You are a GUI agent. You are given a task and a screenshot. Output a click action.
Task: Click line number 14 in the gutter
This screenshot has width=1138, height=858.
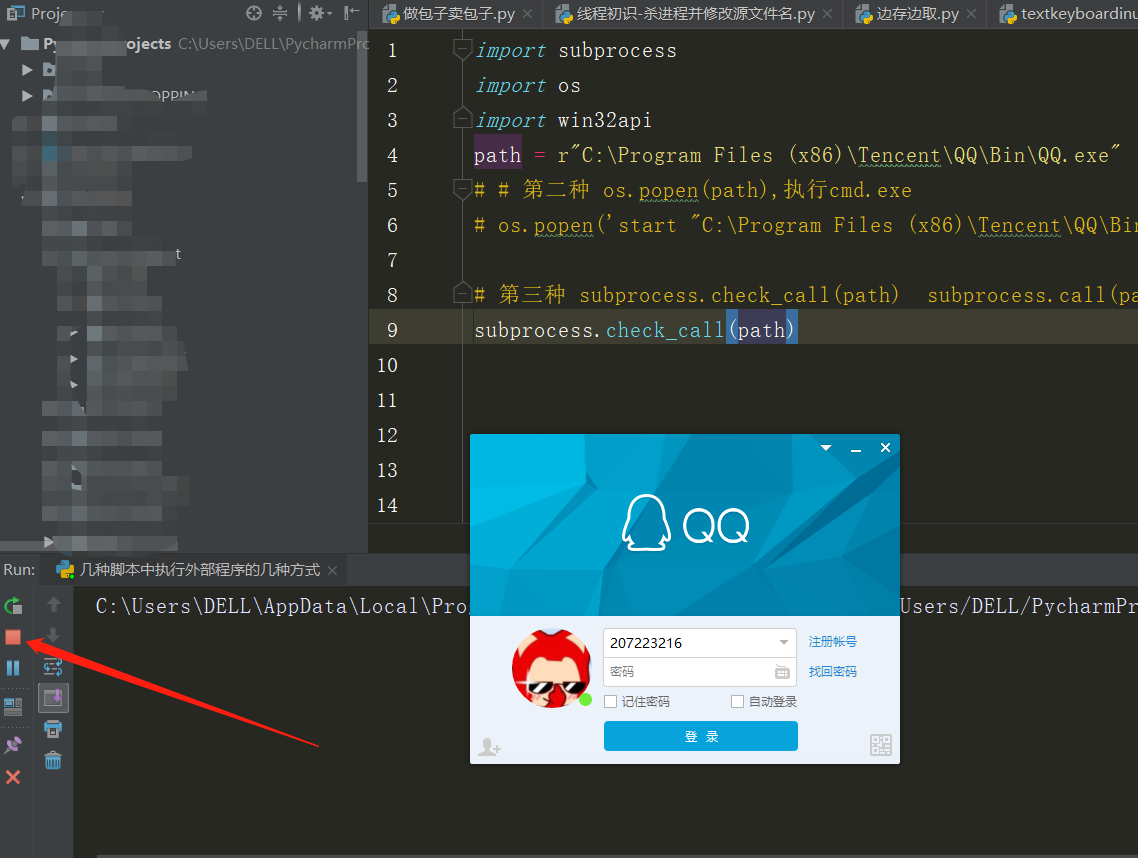pos(388,505)
